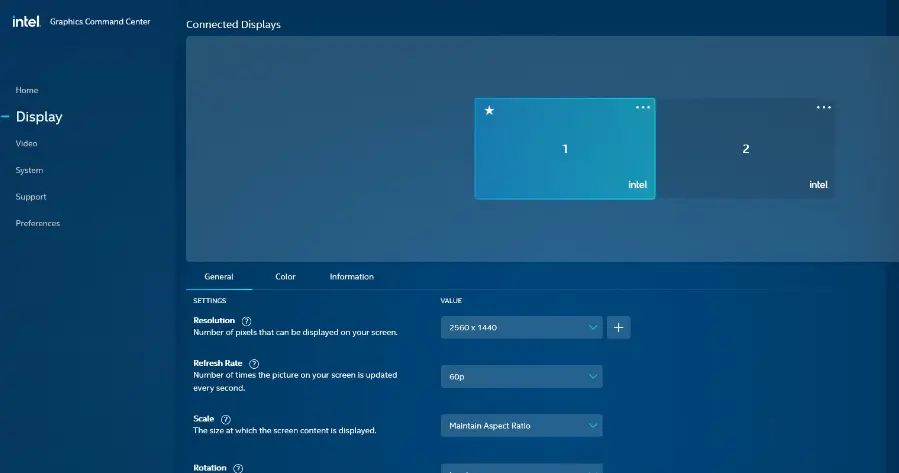899x473 pixels.
Task: Show help for Rotation setting
Action: click(238, 468)
